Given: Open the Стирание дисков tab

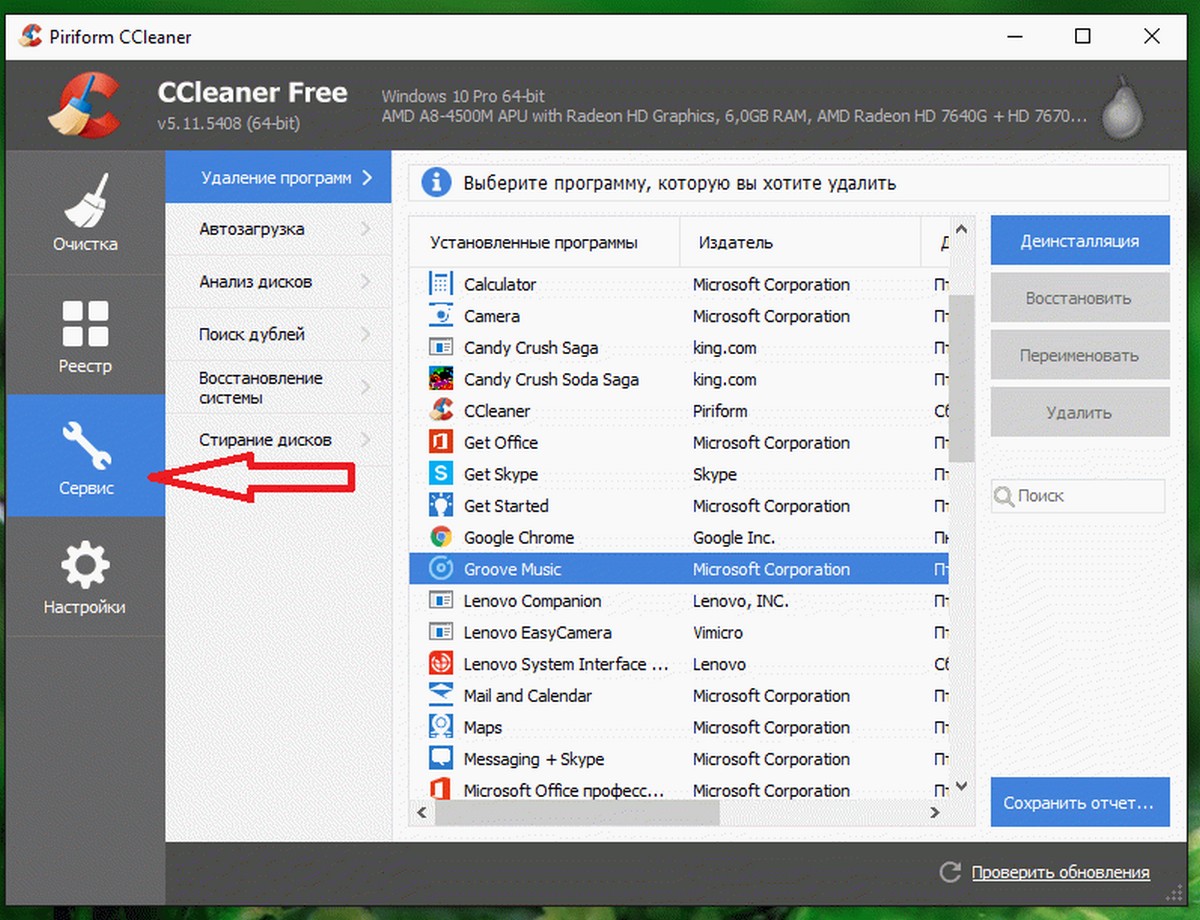Looking at the screenshot, I should point(277,440).
